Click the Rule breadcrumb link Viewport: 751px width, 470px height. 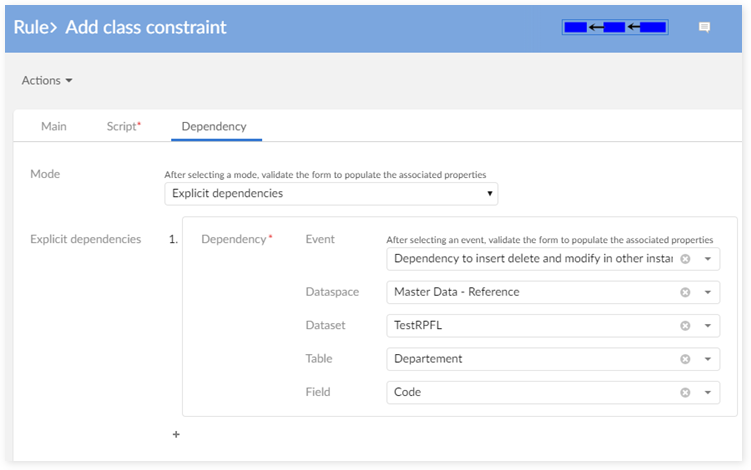tap(32, 27)
